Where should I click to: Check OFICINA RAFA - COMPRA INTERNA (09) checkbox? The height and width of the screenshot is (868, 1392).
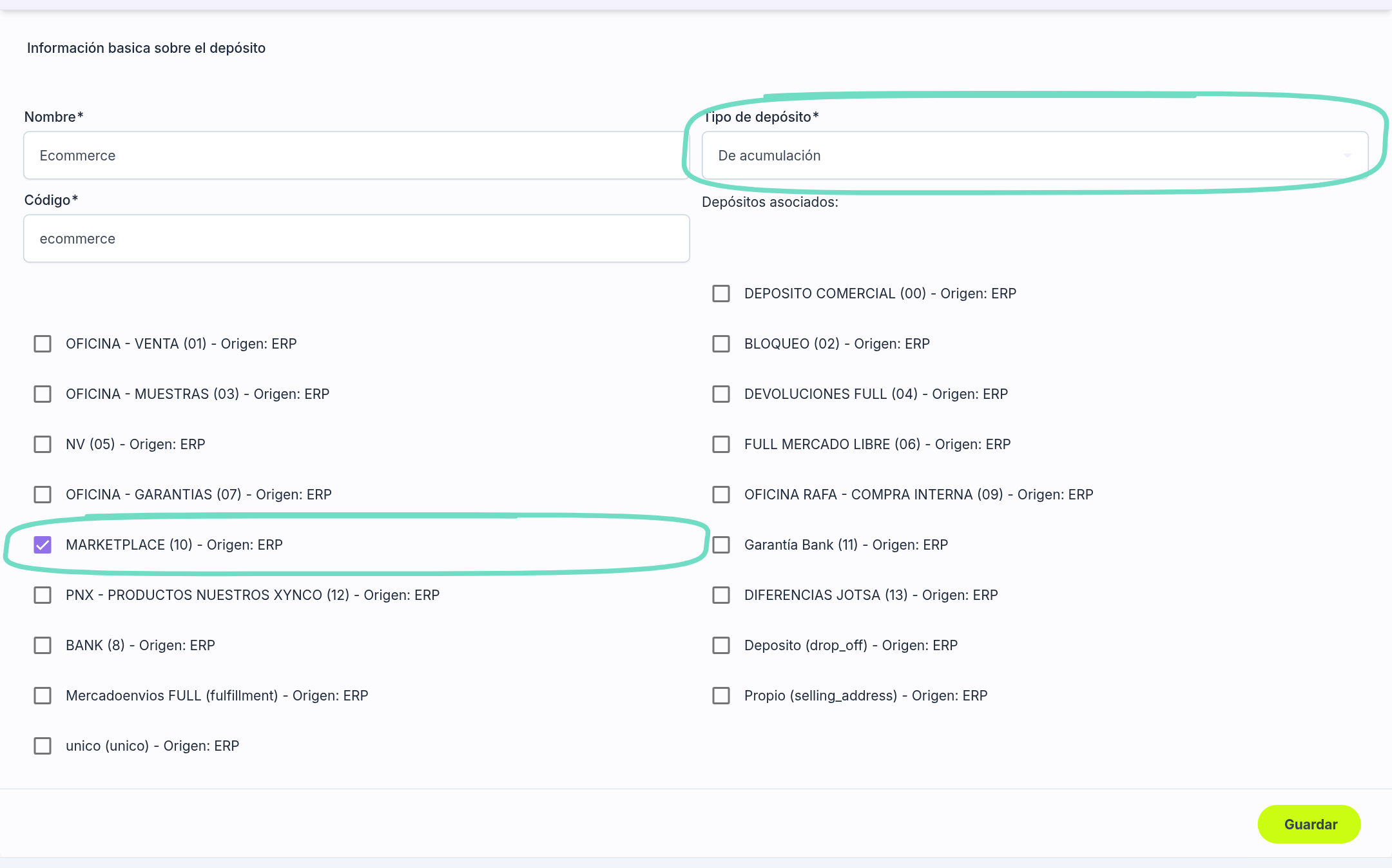[721, 495]
